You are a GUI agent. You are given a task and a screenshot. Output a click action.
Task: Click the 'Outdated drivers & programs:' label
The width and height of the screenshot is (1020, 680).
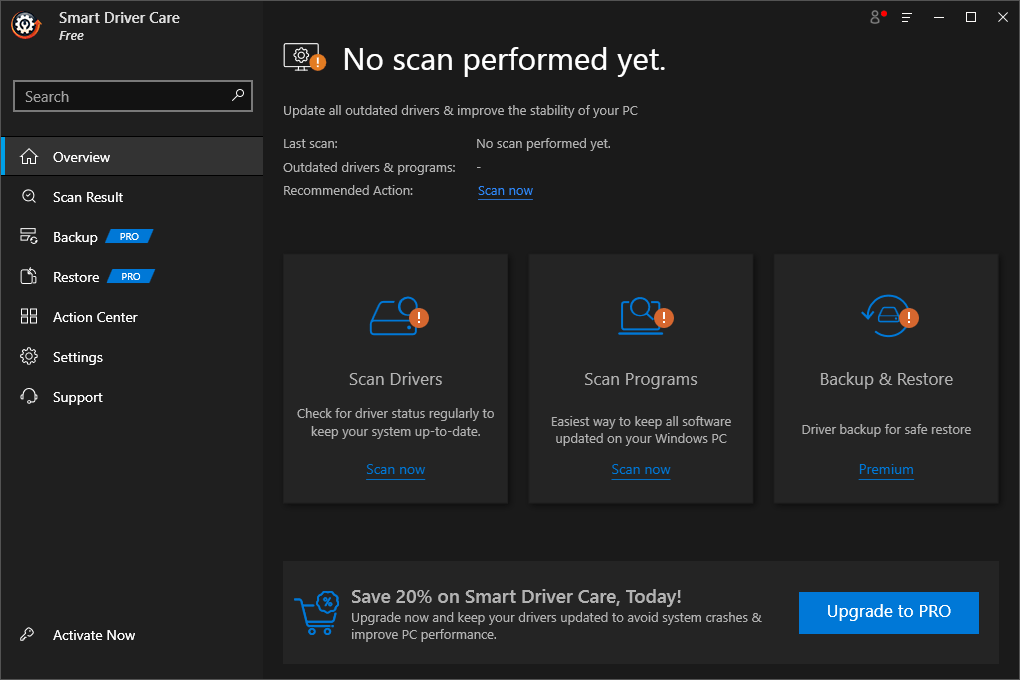369,167
